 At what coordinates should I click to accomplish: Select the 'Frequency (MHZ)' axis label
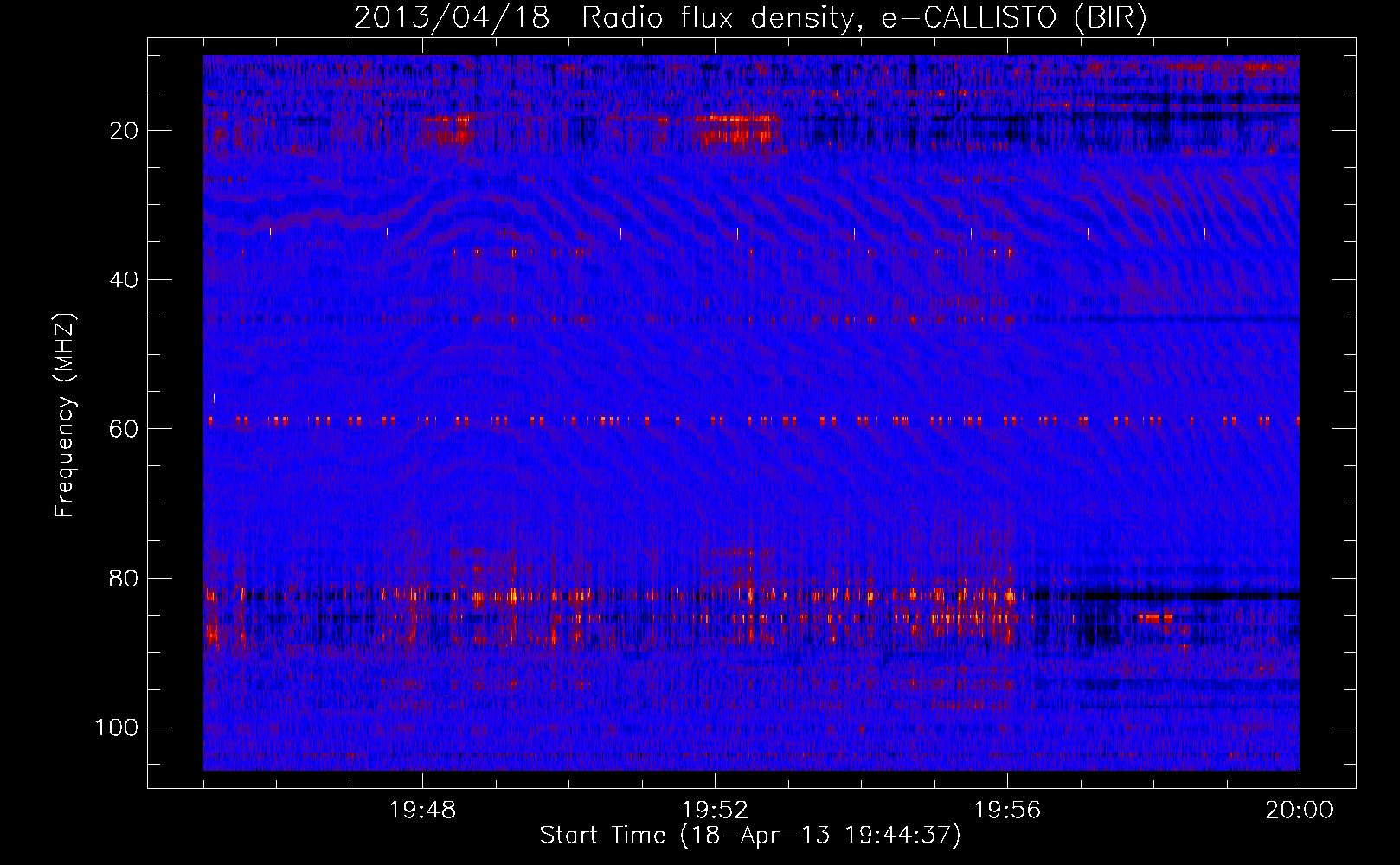point(66,414)
